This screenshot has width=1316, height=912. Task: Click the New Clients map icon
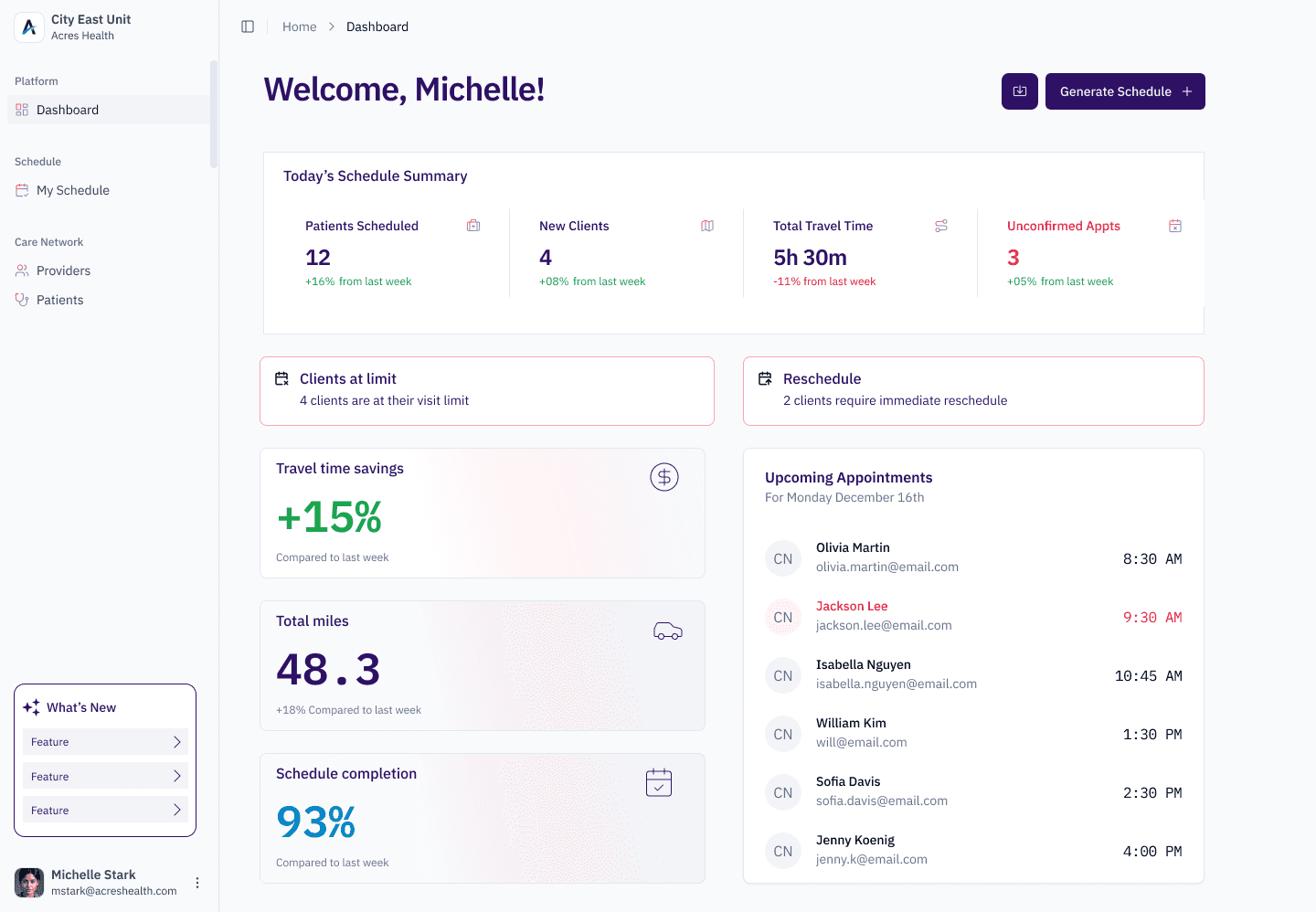click(x=707, y=226)
